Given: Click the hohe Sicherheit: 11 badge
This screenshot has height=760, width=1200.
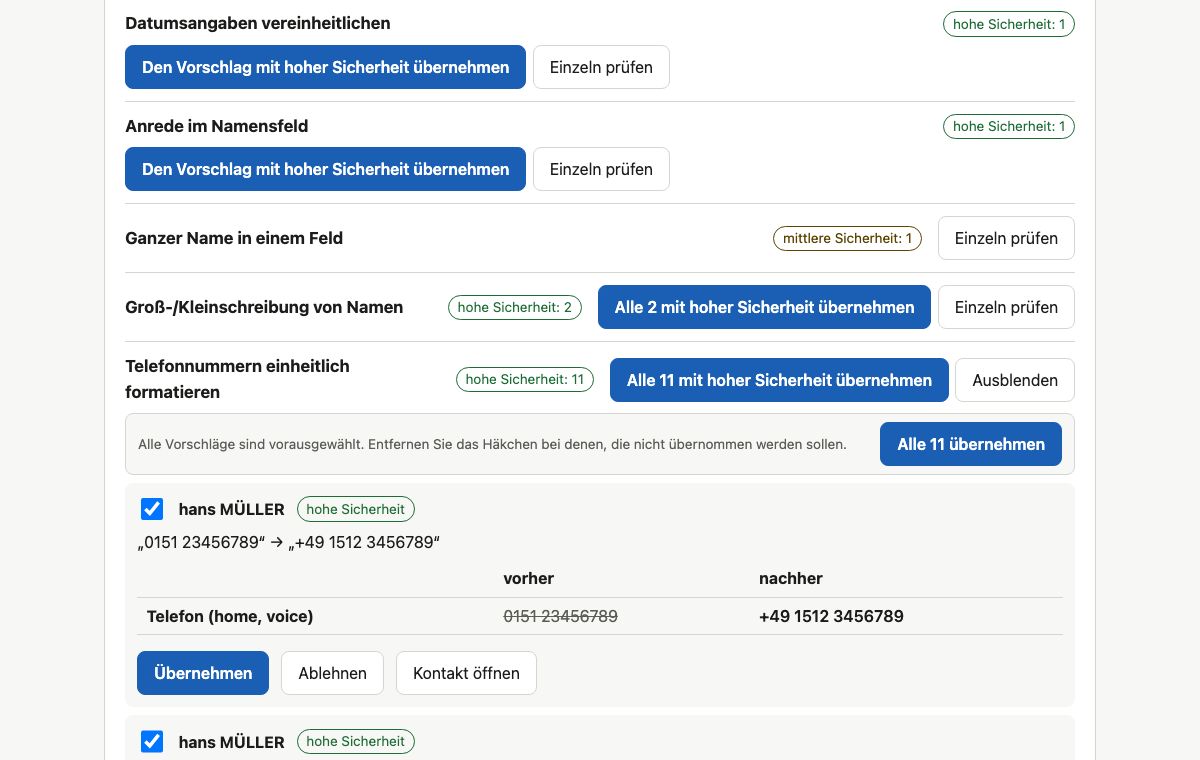Looking at the screenshot, I should point(525,380).
